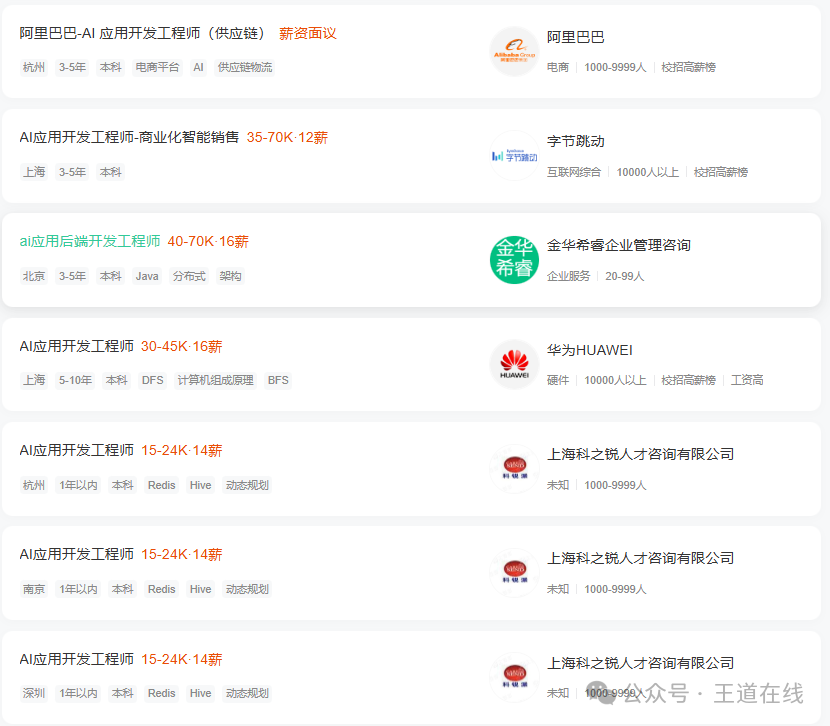
Task: Click the 科锐 logo in the 杭州 job row
Action: click(x=514, y=468)
